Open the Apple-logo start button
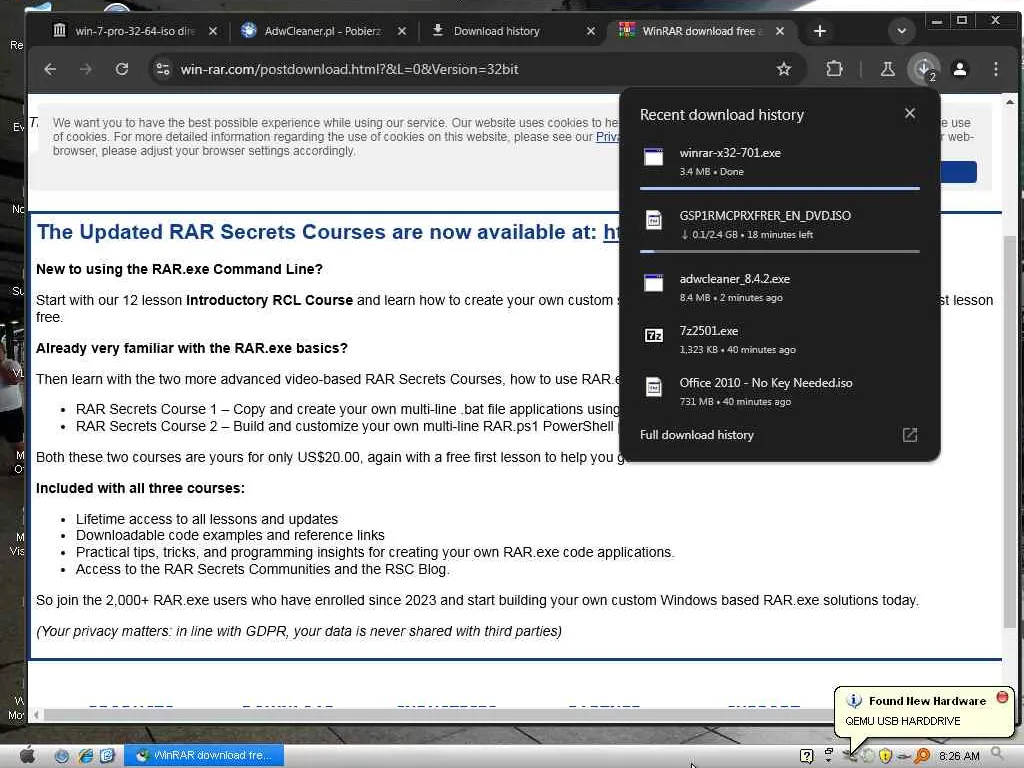The height and width of the screenshot is (768, 1024). click(x=27, y=756)
